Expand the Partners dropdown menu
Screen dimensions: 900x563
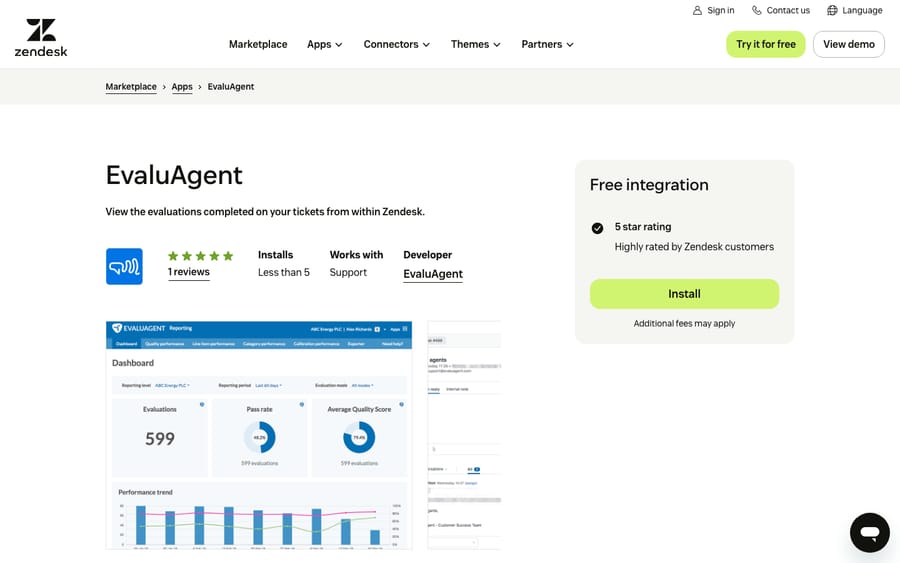pos(547,44)
